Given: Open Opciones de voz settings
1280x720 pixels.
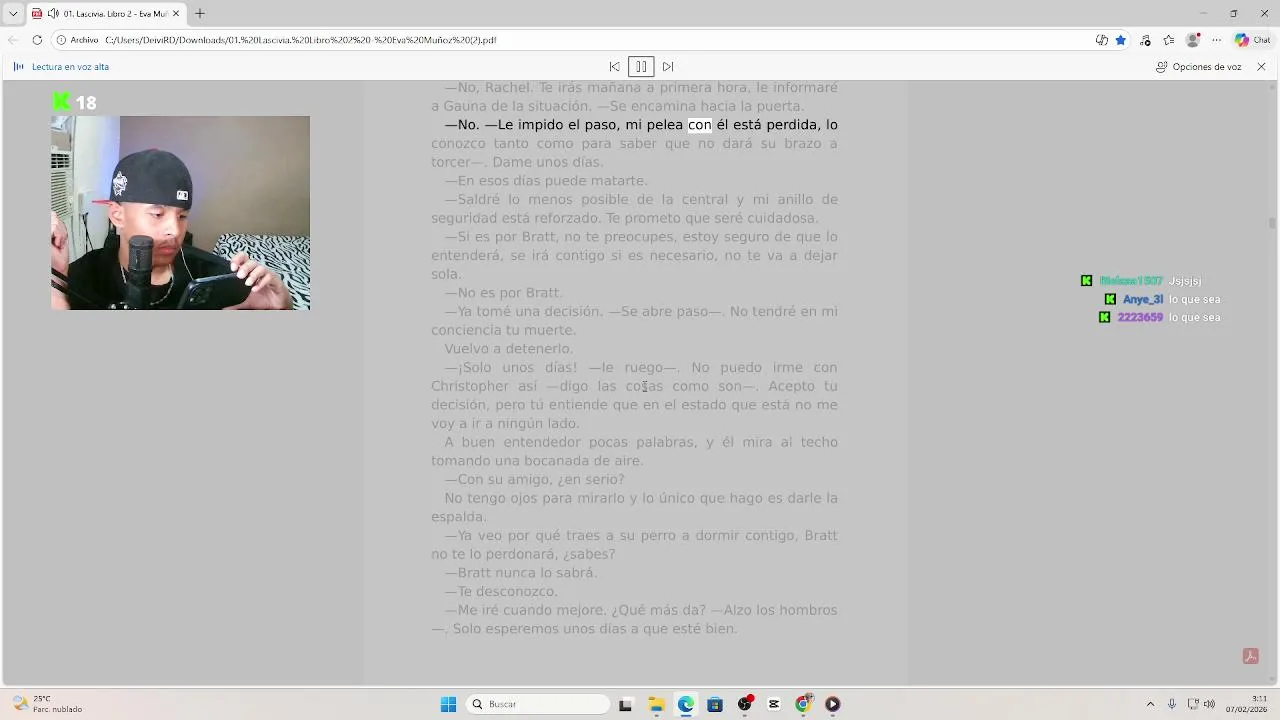Looking at the screenshot, I should pos(1199,67).
